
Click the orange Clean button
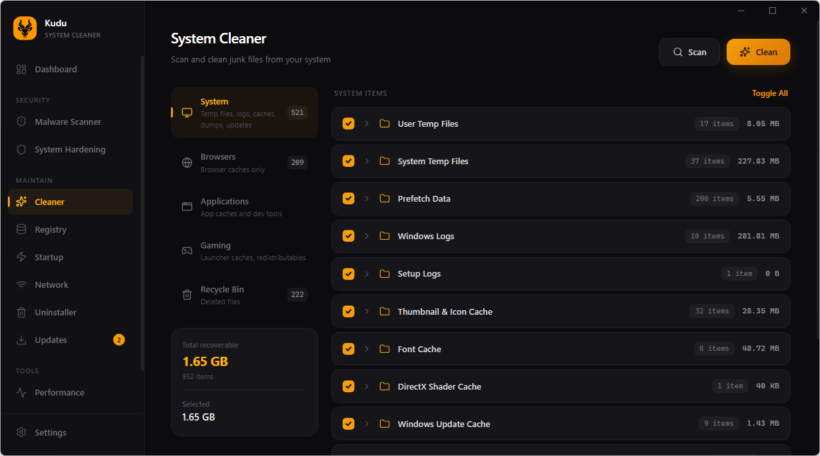[x=758, y=52]
